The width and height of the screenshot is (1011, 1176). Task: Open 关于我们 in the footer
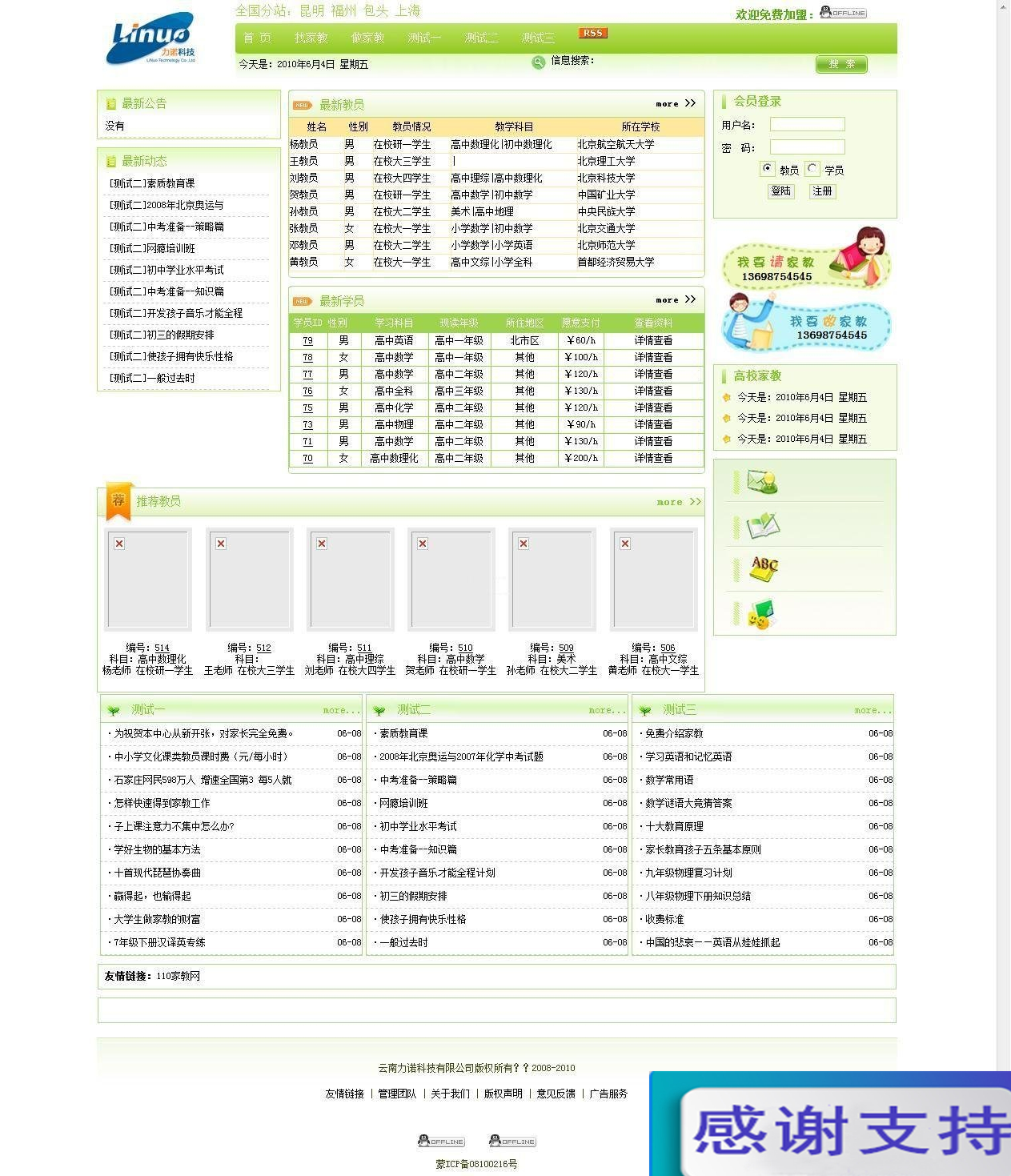(x=450, y=1094)
